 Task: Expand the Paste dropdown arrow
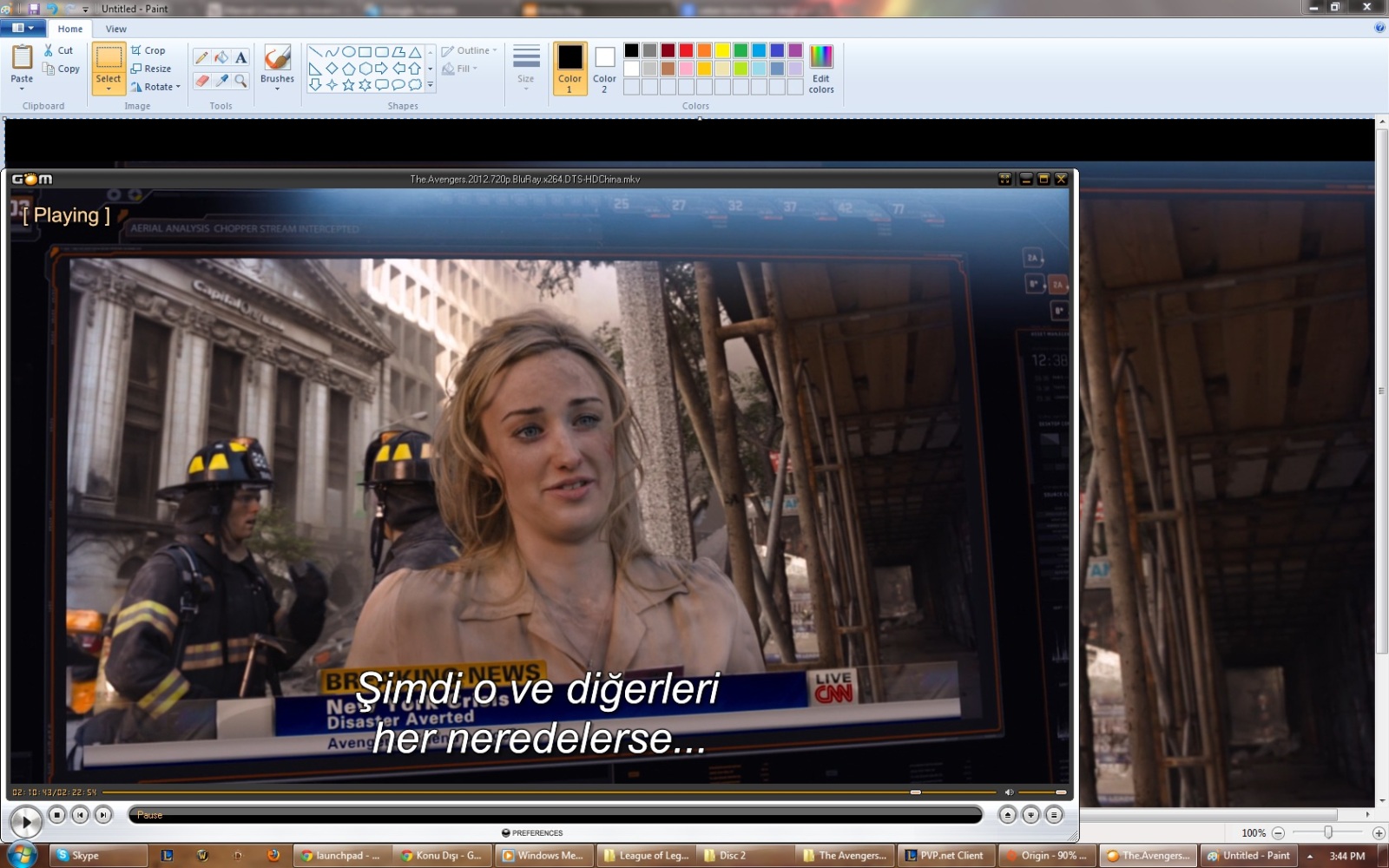point(22,89)
